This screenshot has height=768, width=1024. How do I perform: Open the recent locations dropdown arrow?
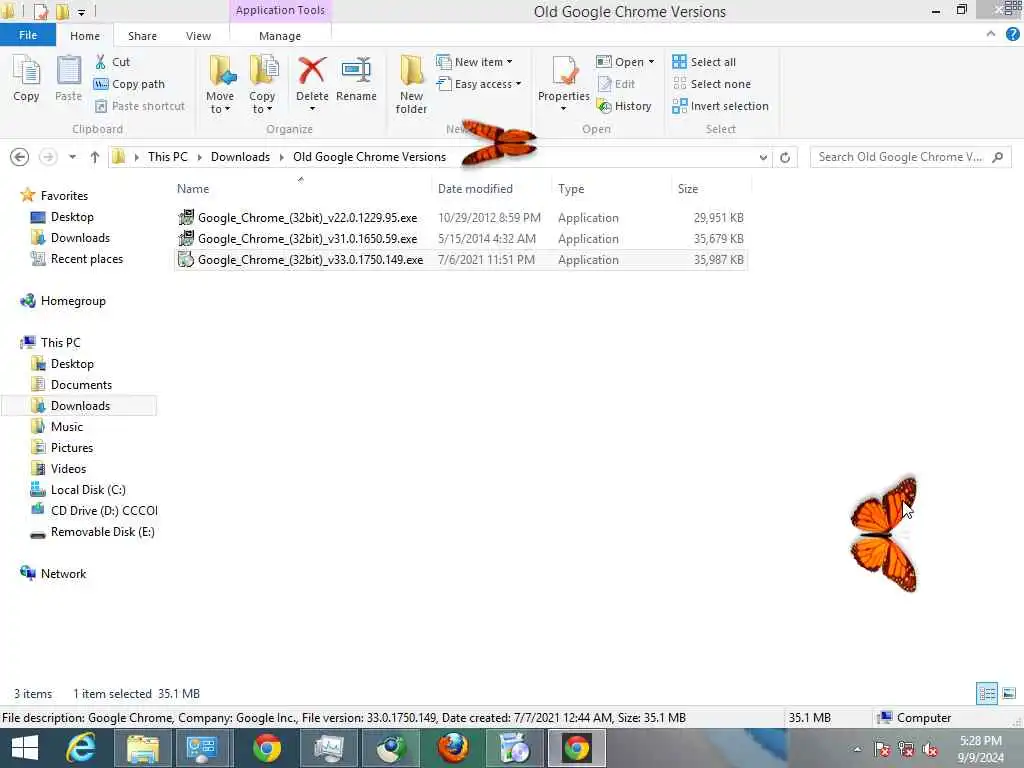point(72,157)
